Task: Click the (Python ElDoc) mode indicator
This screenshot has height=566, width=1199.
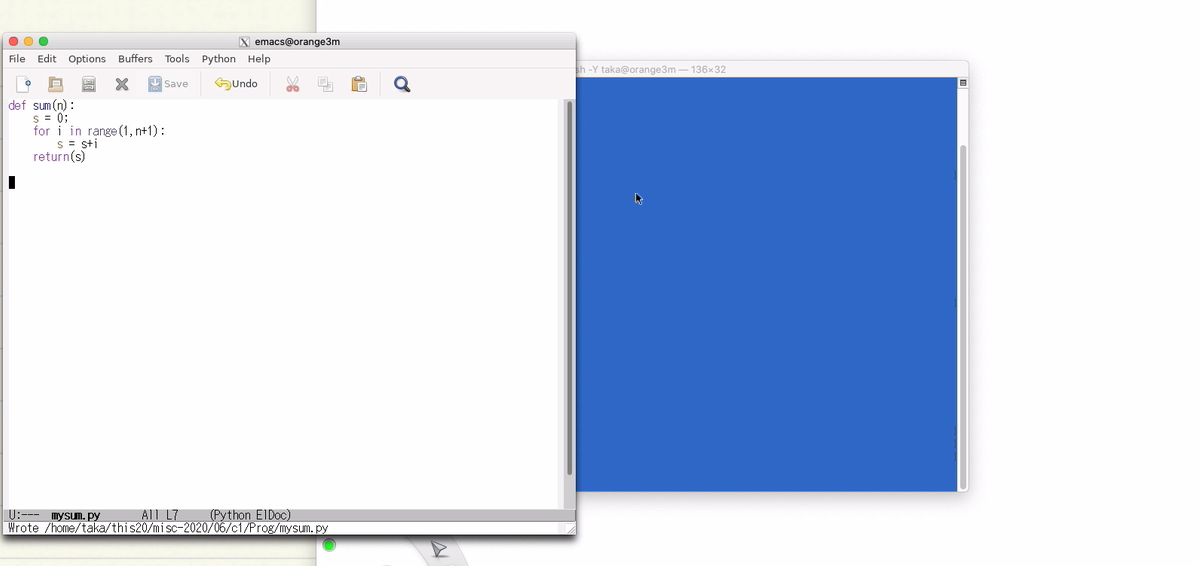Action: [250, 516]
